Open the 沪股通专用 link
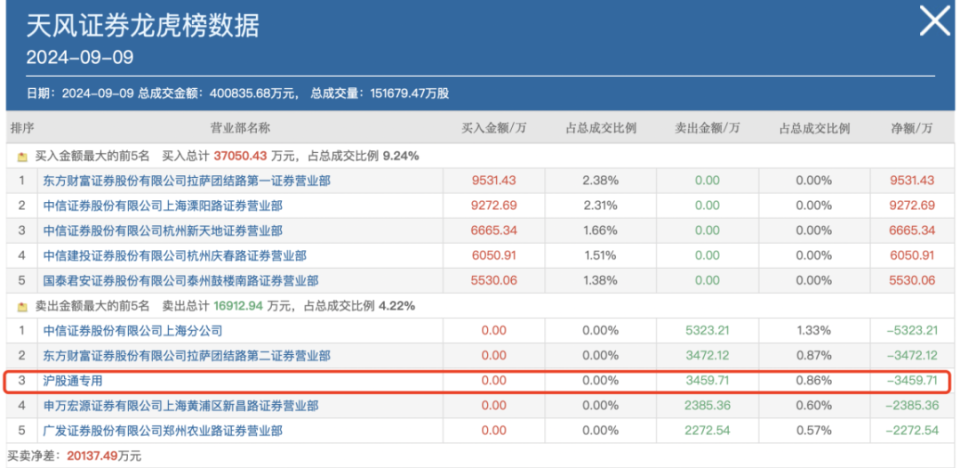 pos(73,381)
